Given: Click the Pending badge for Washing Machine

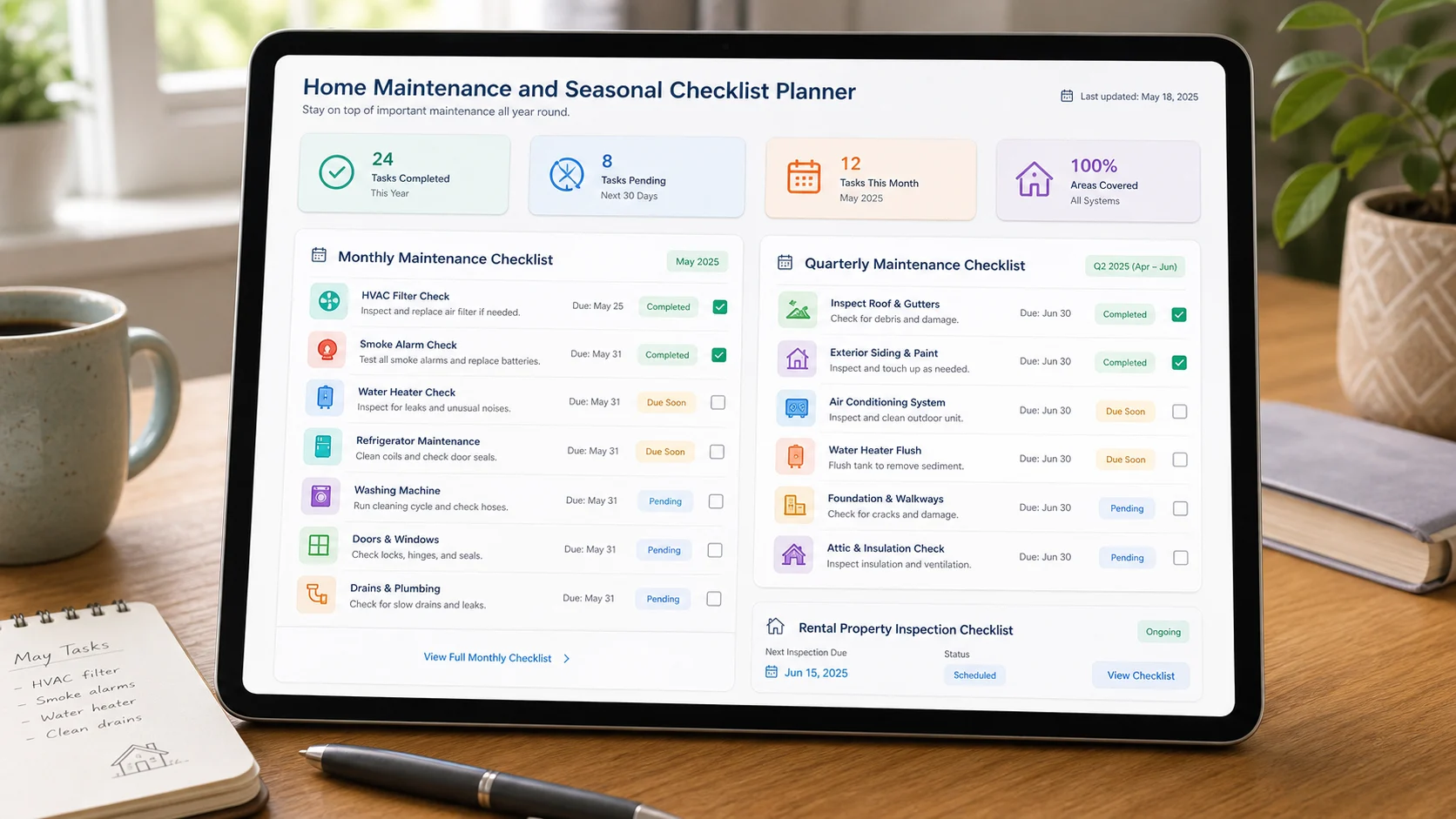Looking at the screenshot, I should 665,501.
